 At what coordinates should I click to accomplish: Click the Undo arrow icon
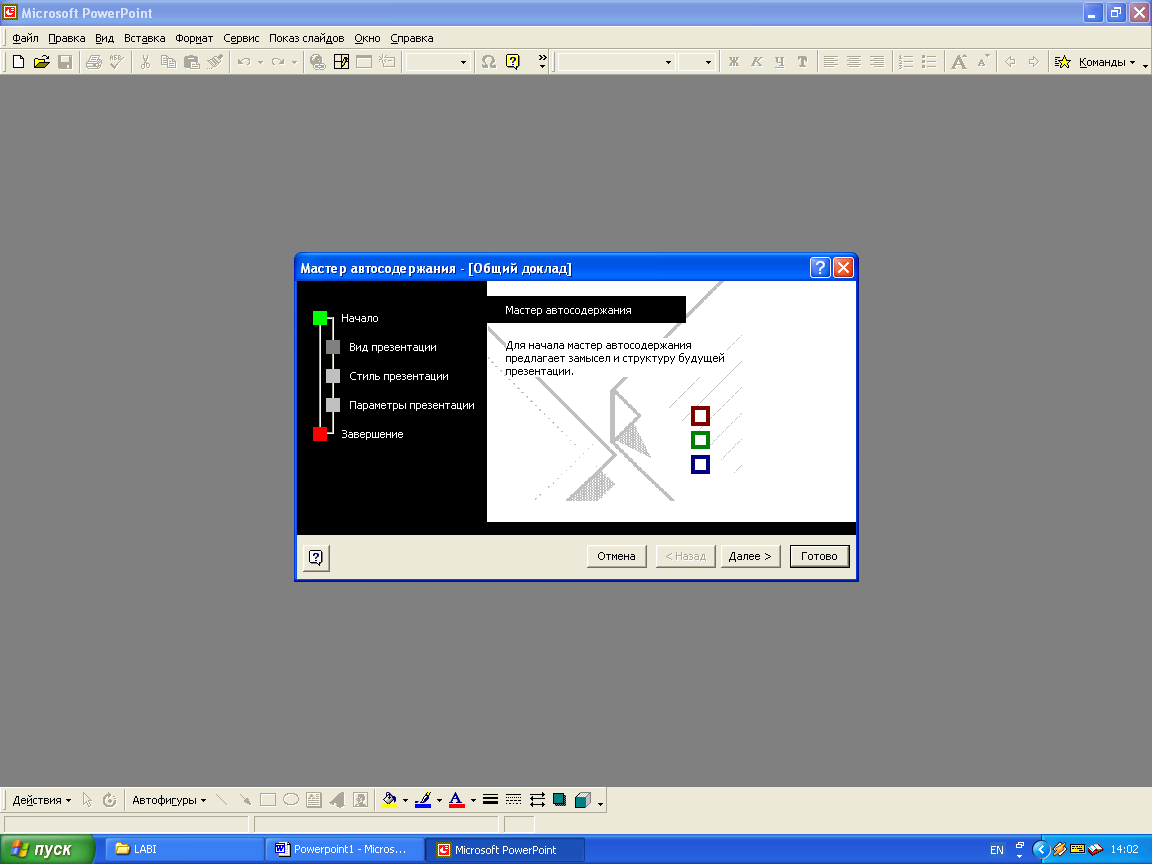pos(244,62)
